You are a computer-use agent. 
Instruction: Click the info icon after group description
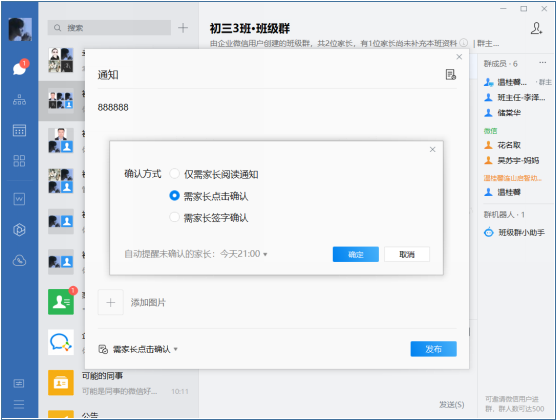click(463, 43)
